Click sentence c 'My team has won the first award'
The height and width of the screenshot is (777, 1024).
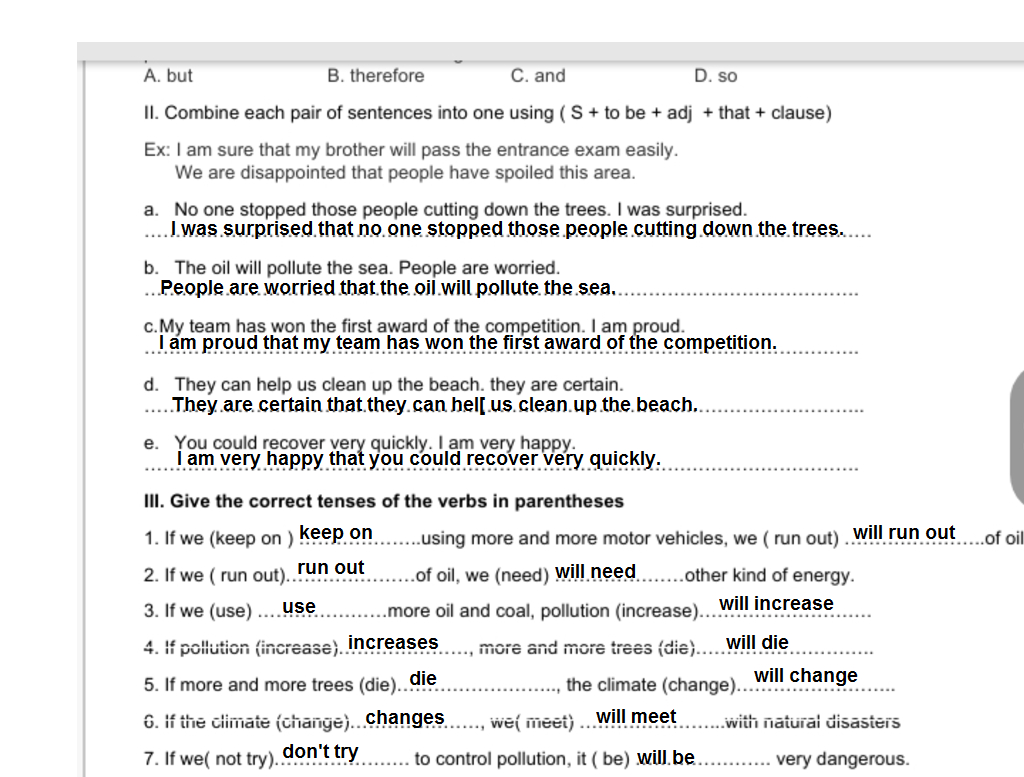tap(422, 326)
